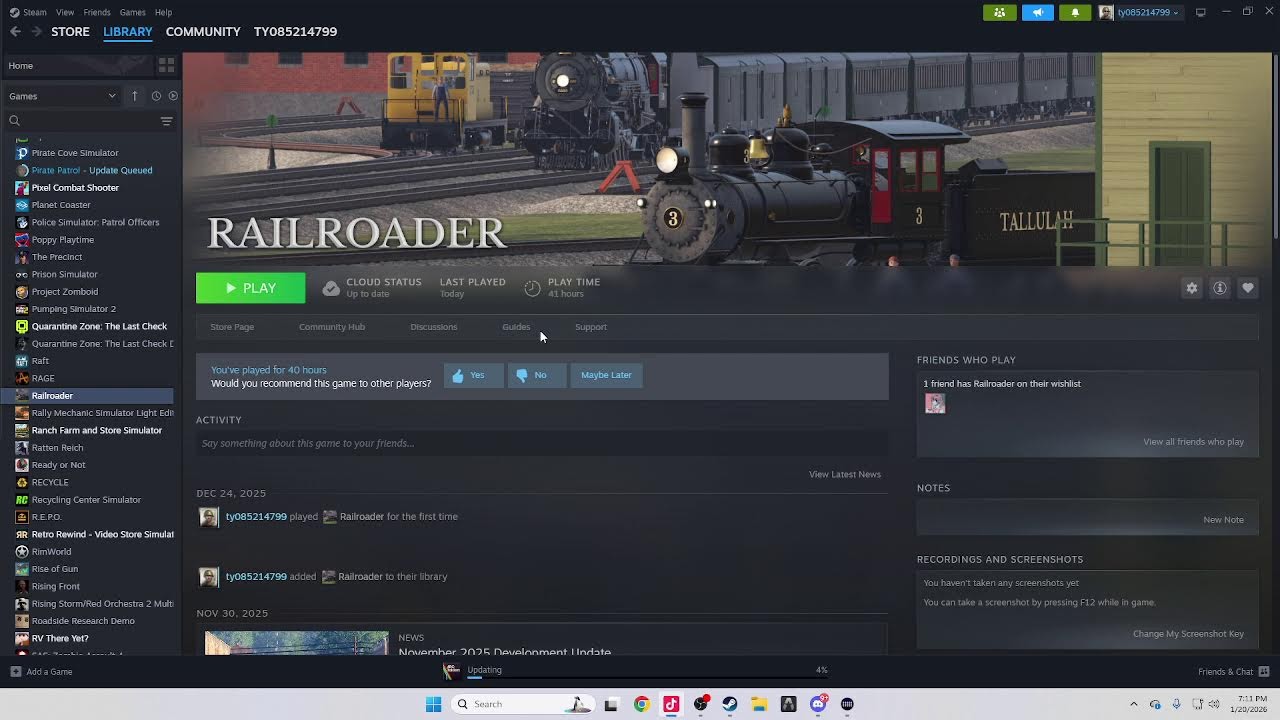This screenshot has width=1280, height=720.
Task: Open the Windows Start menu
Action: tap(433, 704)
